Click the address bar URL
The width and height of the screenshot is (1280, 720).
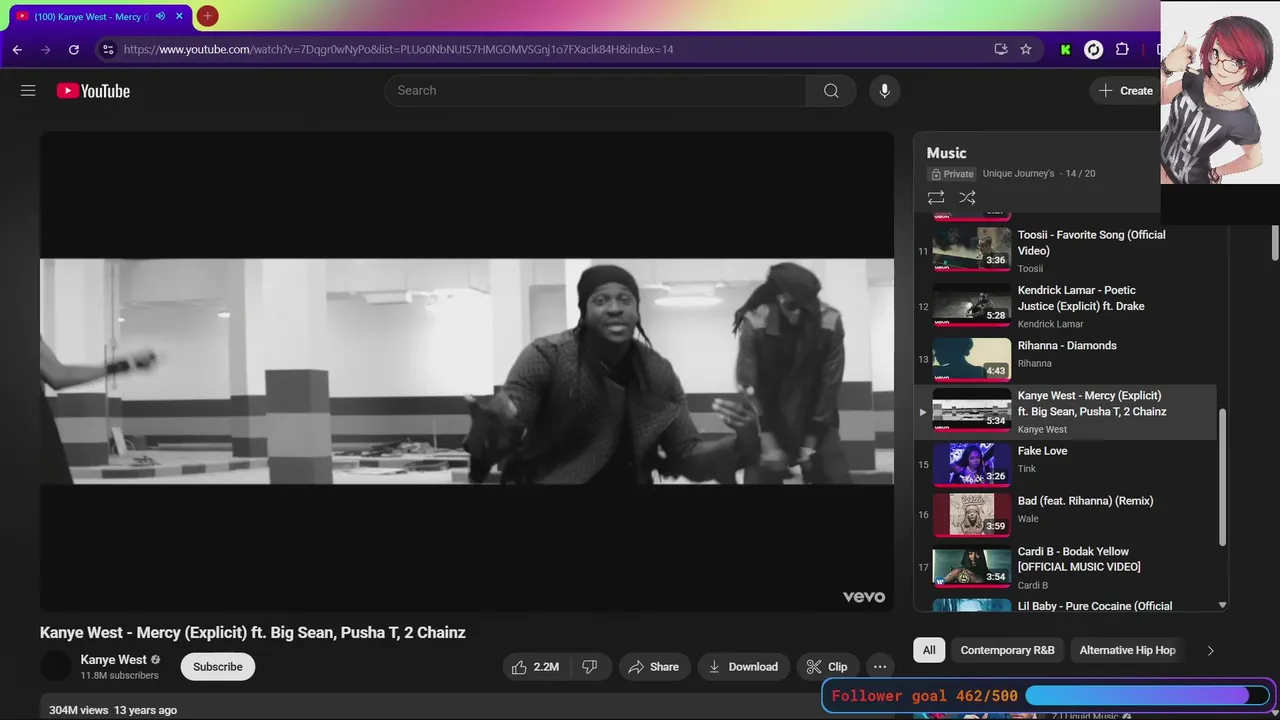398,49
